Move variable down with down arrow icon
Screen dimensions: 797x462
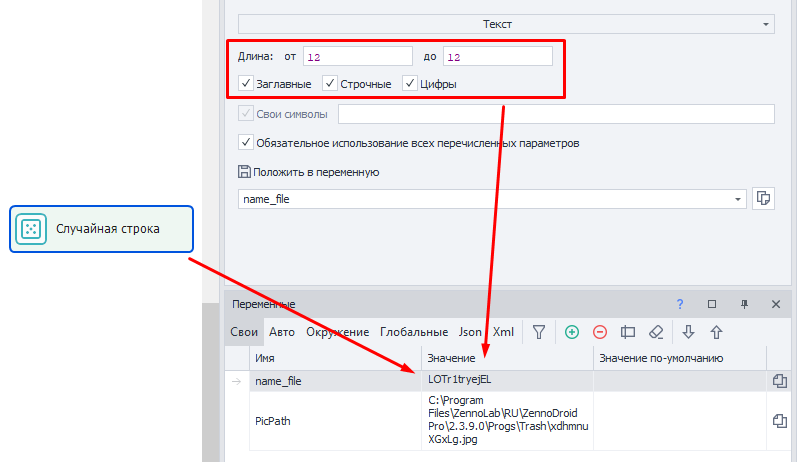pyautogui.click(x=688, y=332)
